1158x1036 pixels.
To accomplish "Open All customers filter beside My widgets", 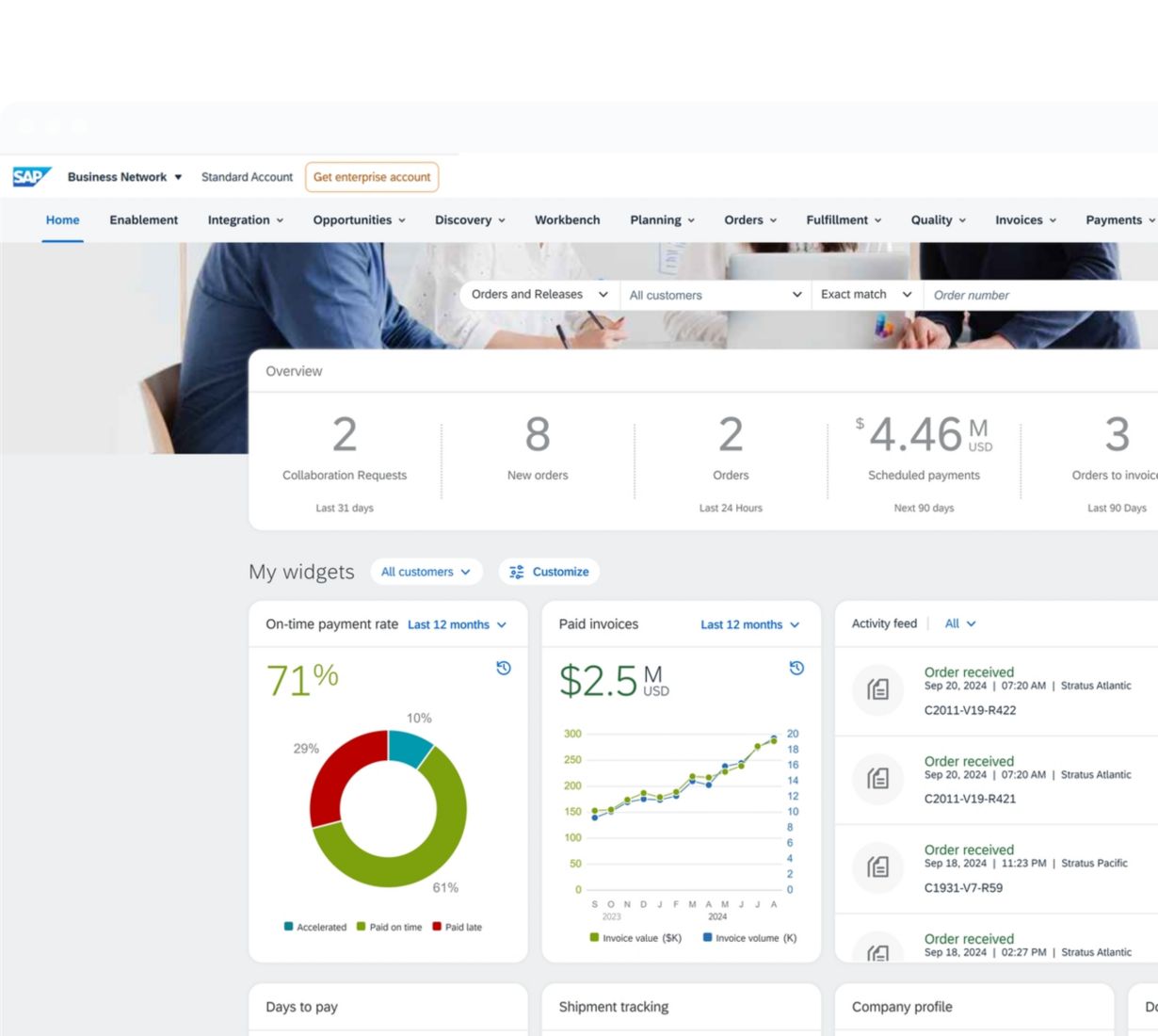I will (x=426, y=572).
